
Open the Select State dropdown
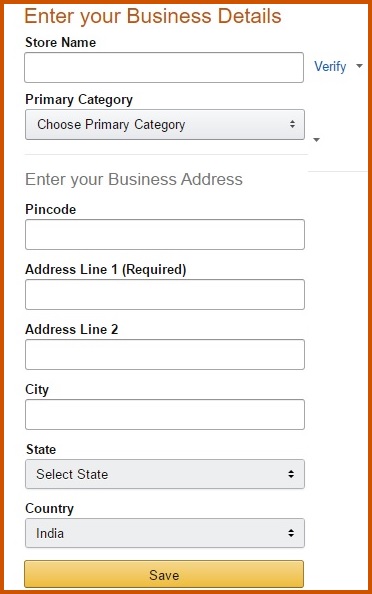pos(165,474)
